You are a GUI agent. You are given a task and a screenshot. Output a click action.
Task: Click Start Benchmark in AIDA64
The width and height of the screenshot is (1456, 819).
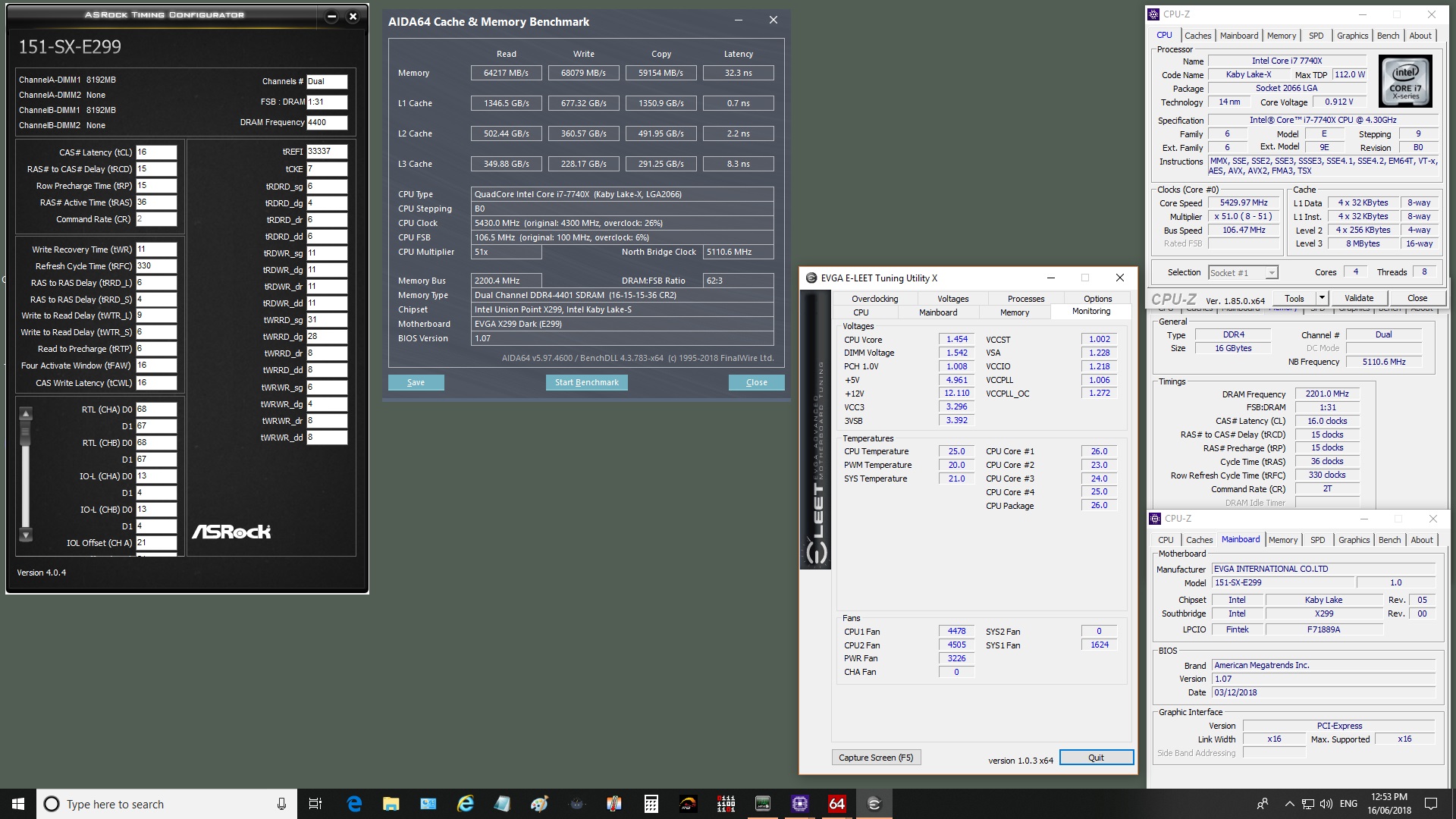[586, 382]
